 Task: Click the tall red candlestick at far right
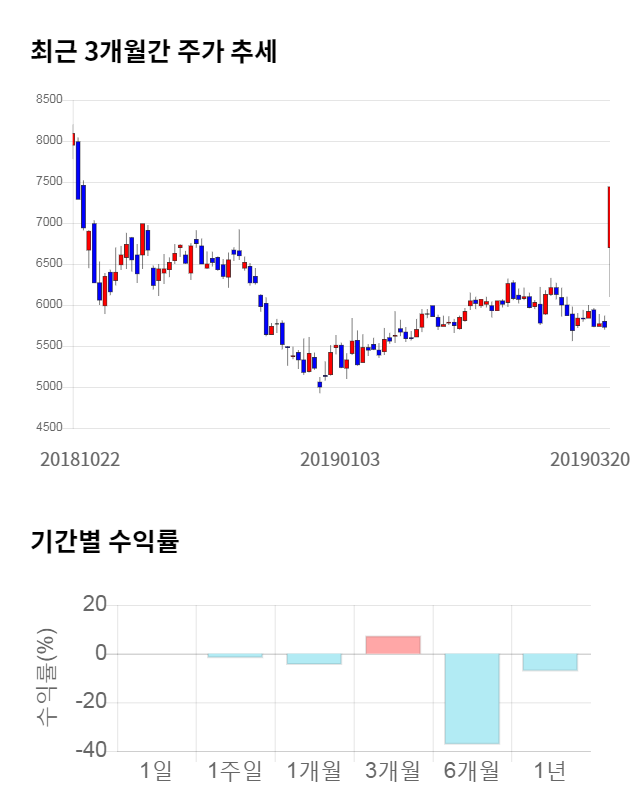click(609, 217)
